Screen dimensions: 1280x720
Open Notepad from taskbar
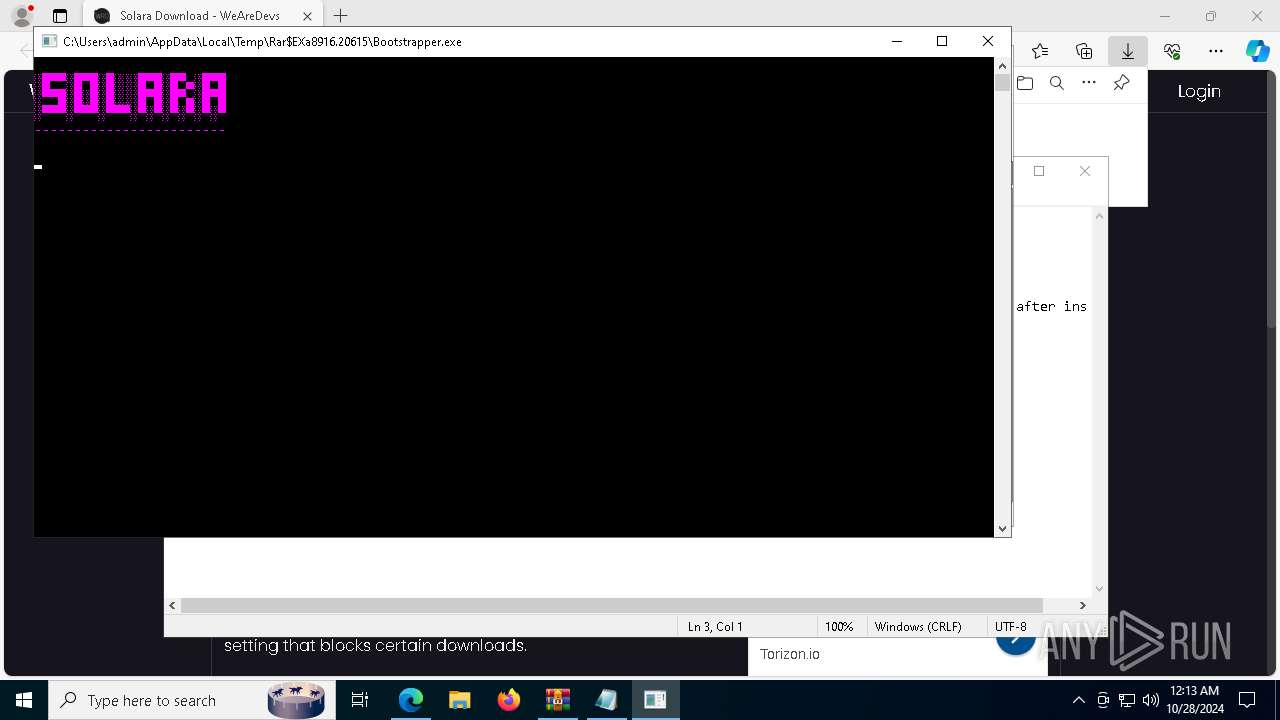606,700
